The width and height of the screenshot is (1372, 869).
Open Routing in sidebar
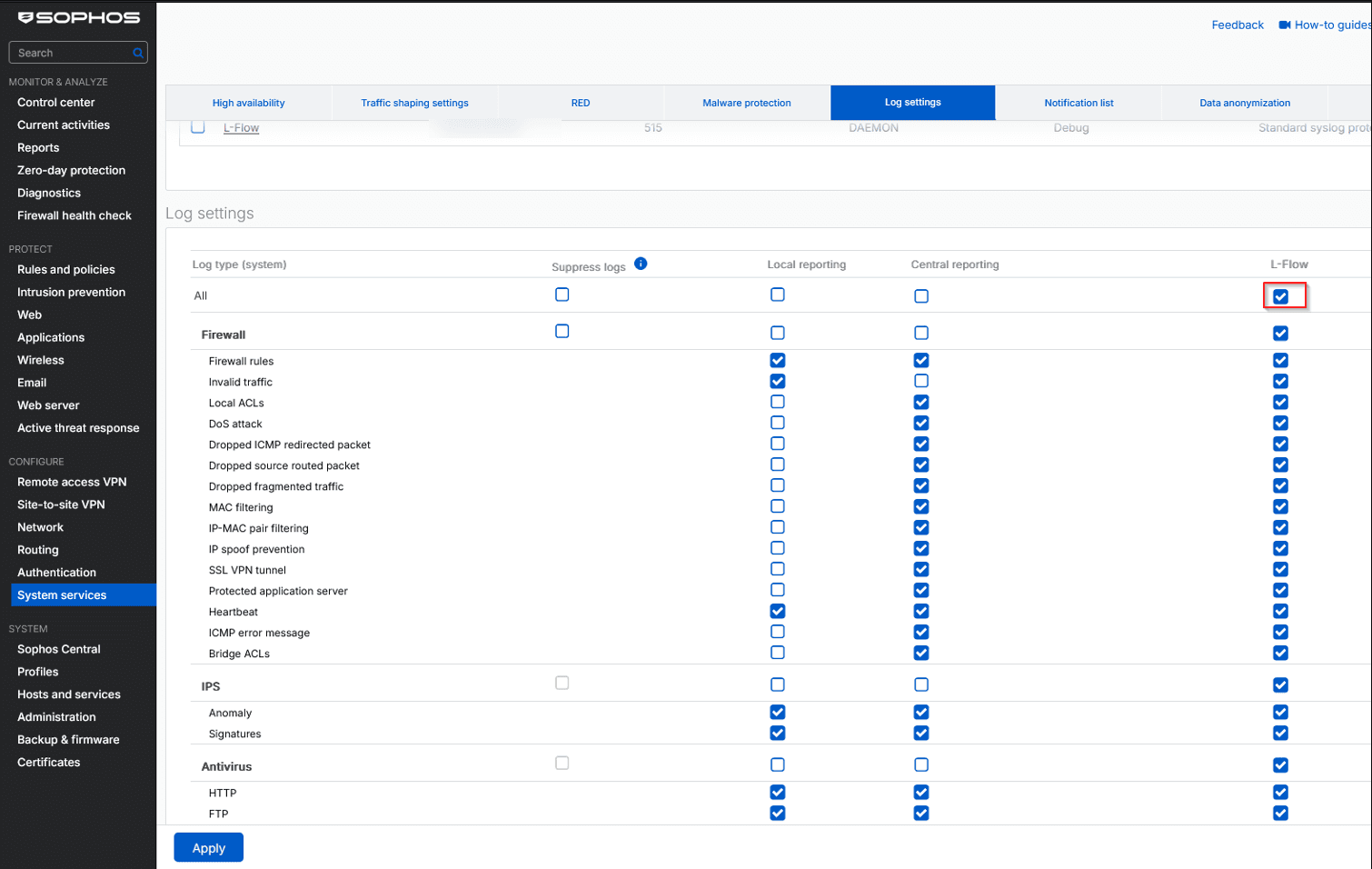coord(38,550)
